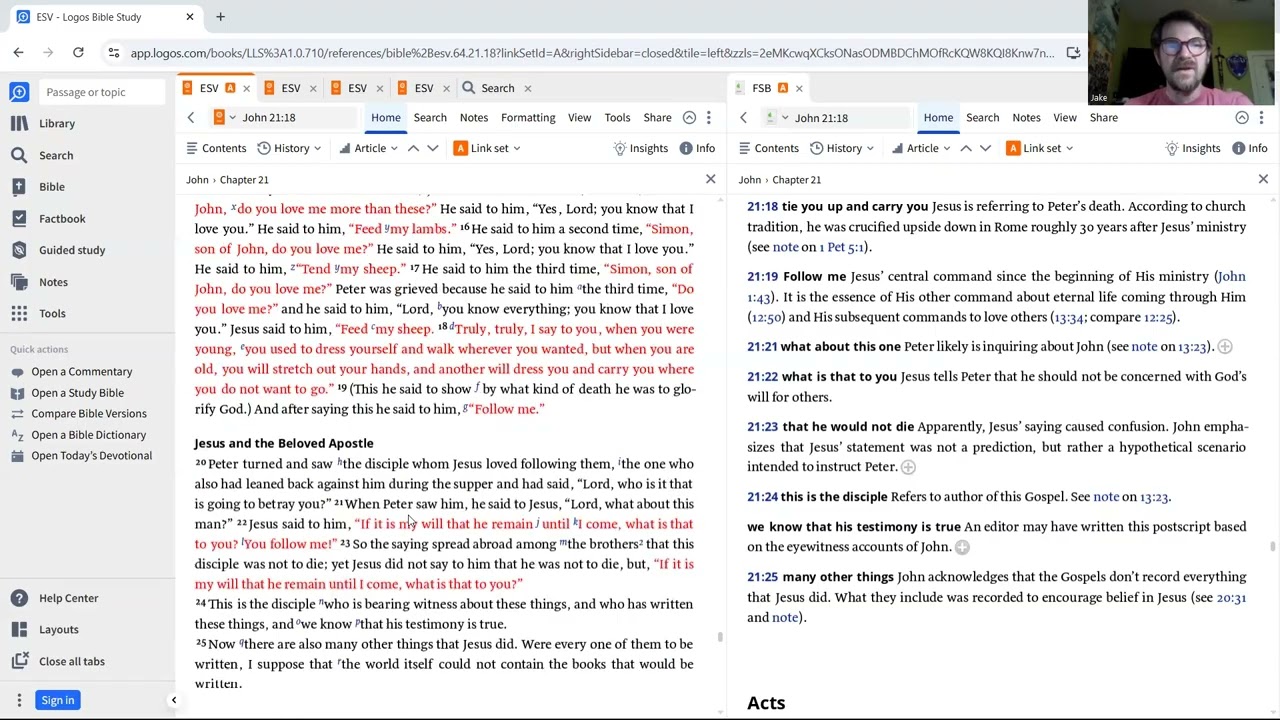Open the Library sidebar icon
This screenshot has height=720, width=1280.
tap(19, 123)
